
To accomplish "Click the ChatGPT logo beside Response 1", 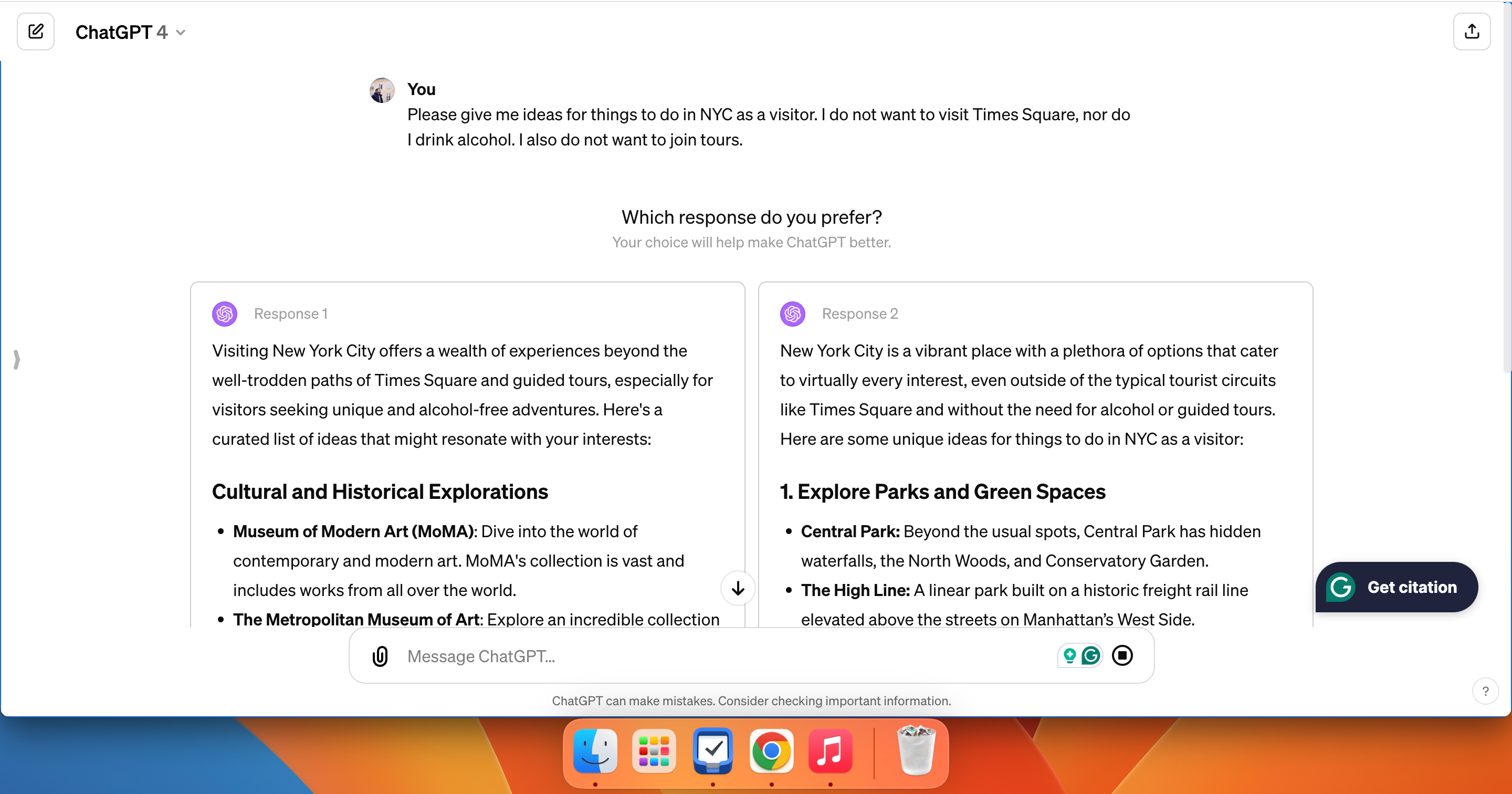I will (x=224, y=314).
